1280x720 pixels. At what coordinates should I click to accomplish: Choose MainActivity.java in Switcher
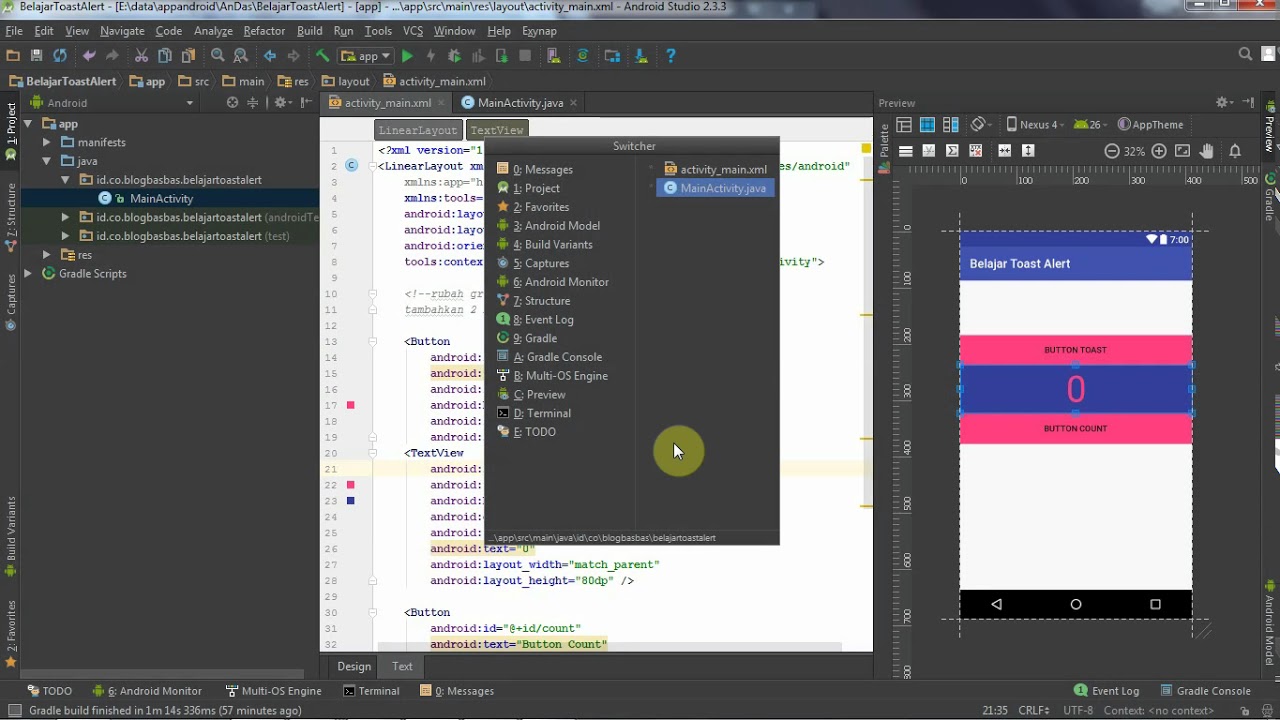coord(715,188)
